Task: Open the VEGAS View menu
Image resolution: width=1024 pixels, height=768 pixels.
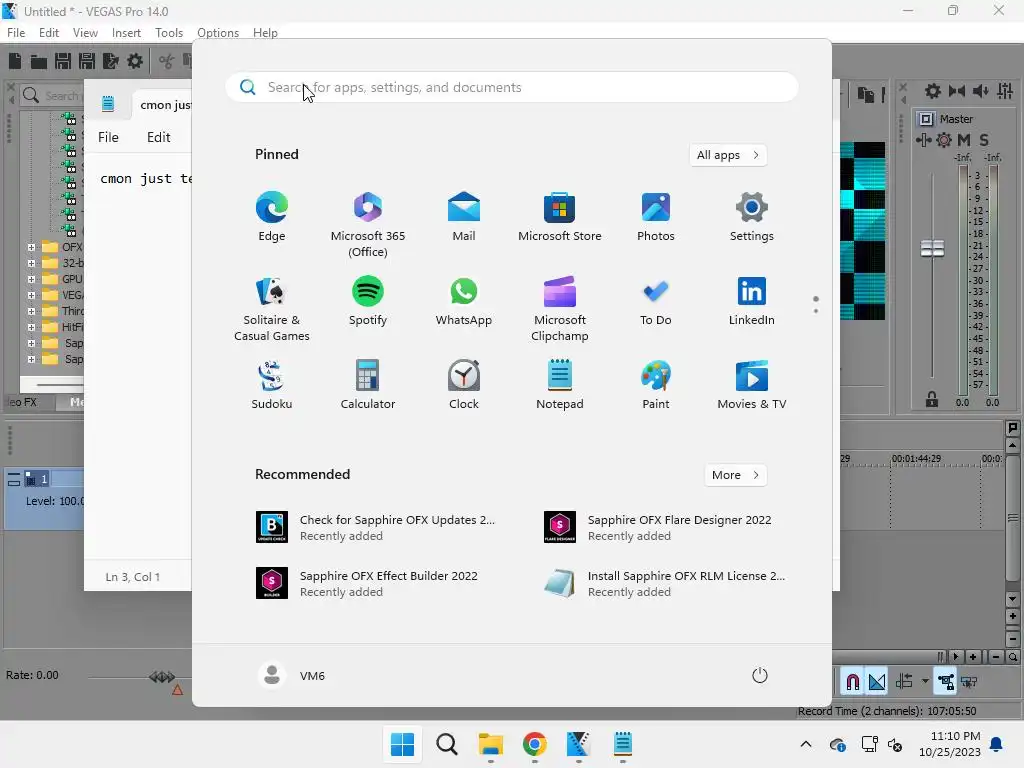Action: 85,33
